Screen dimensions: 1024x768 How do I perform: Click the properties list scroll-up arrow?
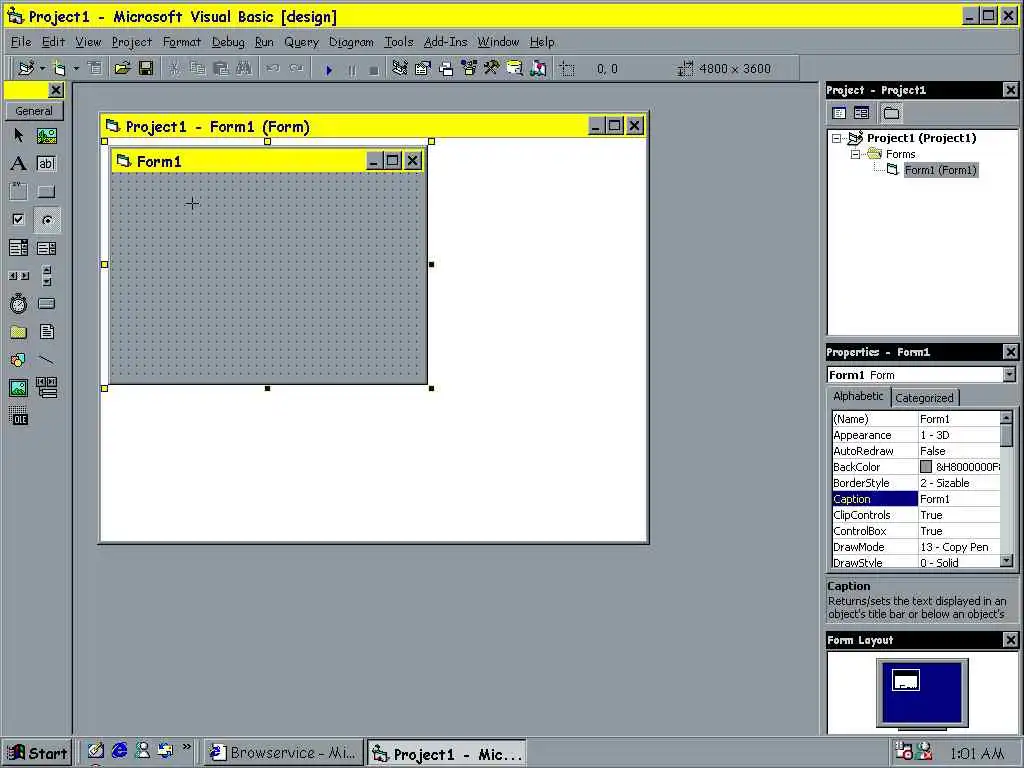click(x=1007, y=417)
